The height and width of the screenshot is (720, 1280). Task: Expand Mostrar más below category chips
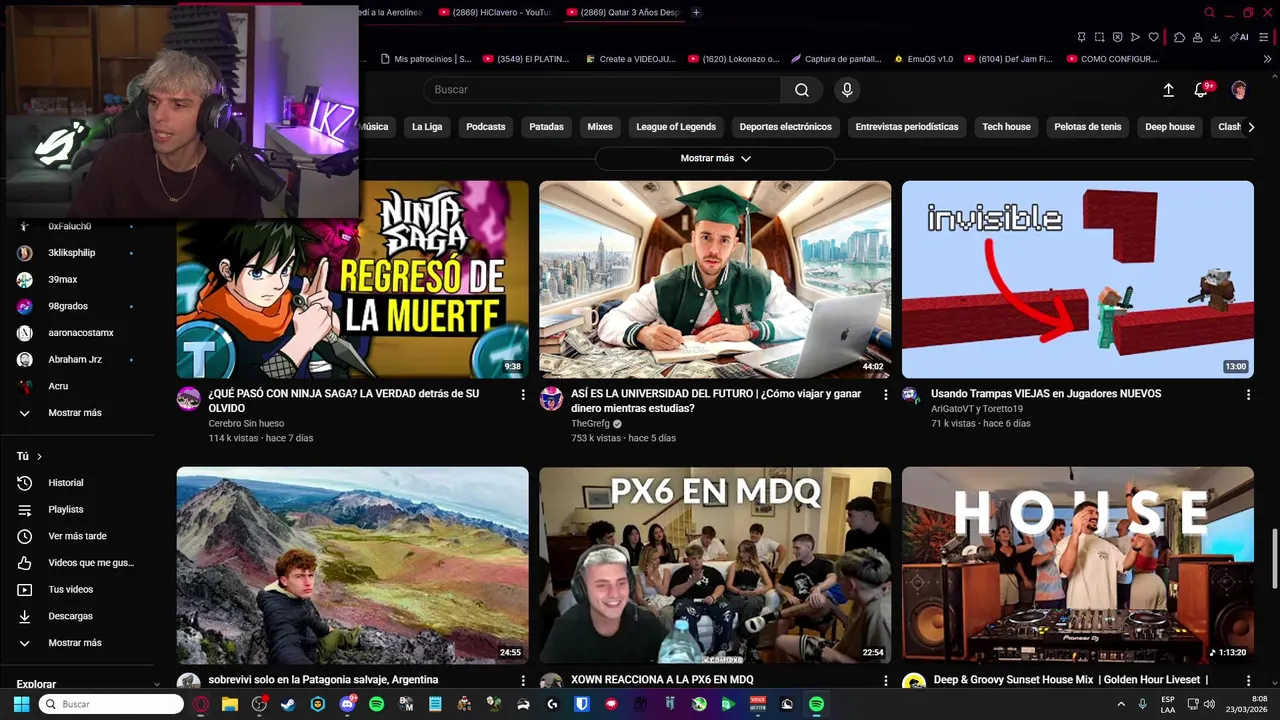click(x=715, y=158)
